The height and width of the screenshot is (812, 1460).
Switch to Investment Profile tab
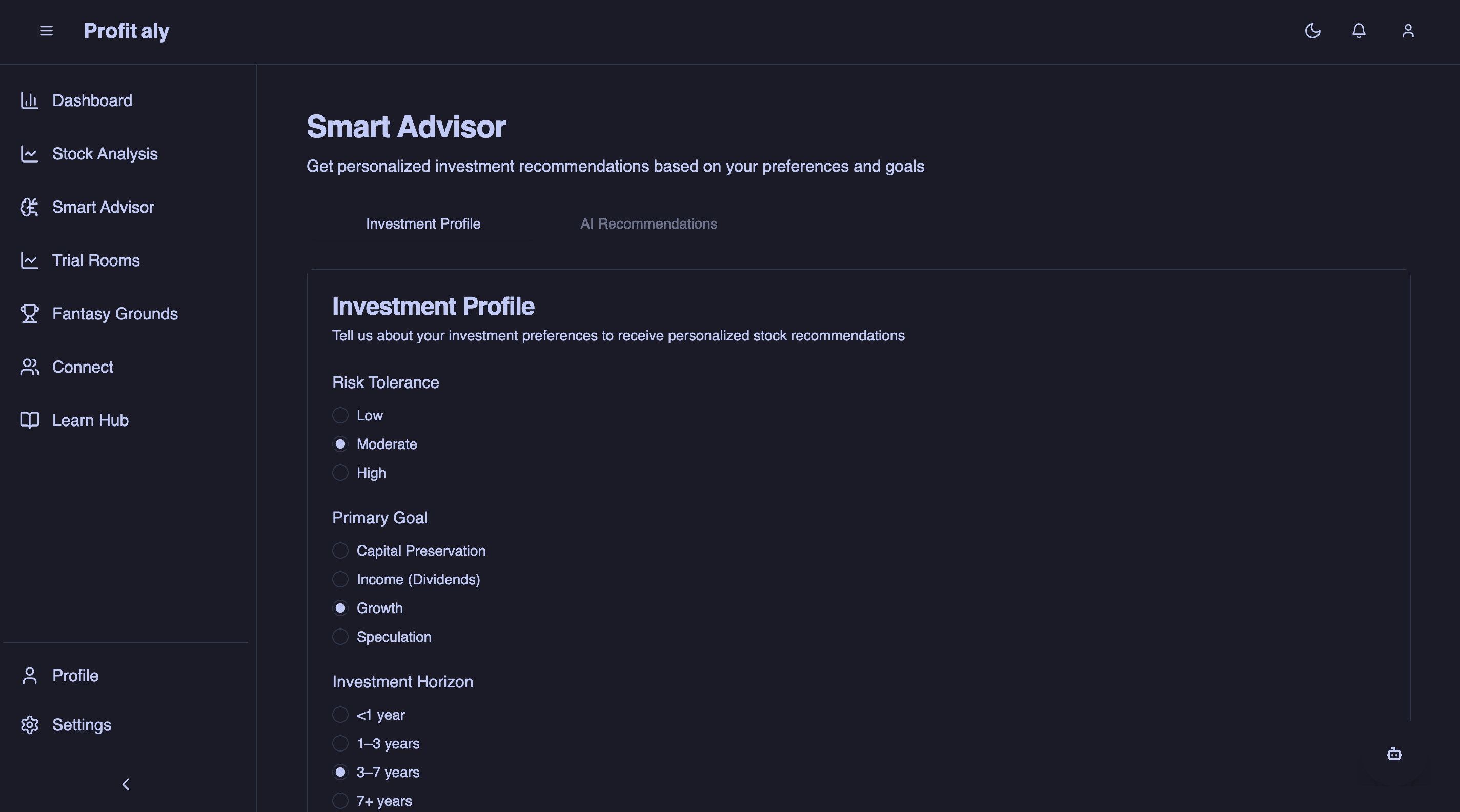tap(423, 224)
